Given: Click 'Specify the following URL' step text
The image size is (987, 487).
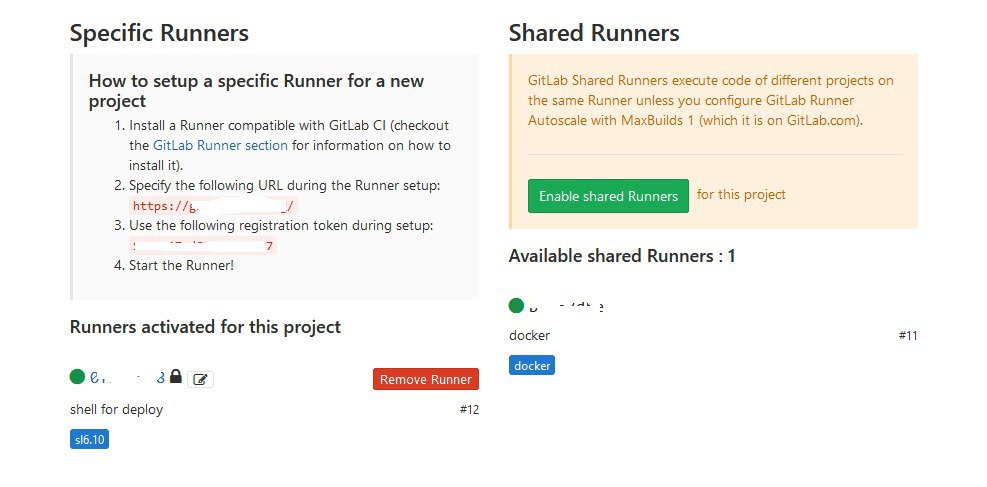Looking at the screenshot, I should pyautogui.click(x=285, y=186).
